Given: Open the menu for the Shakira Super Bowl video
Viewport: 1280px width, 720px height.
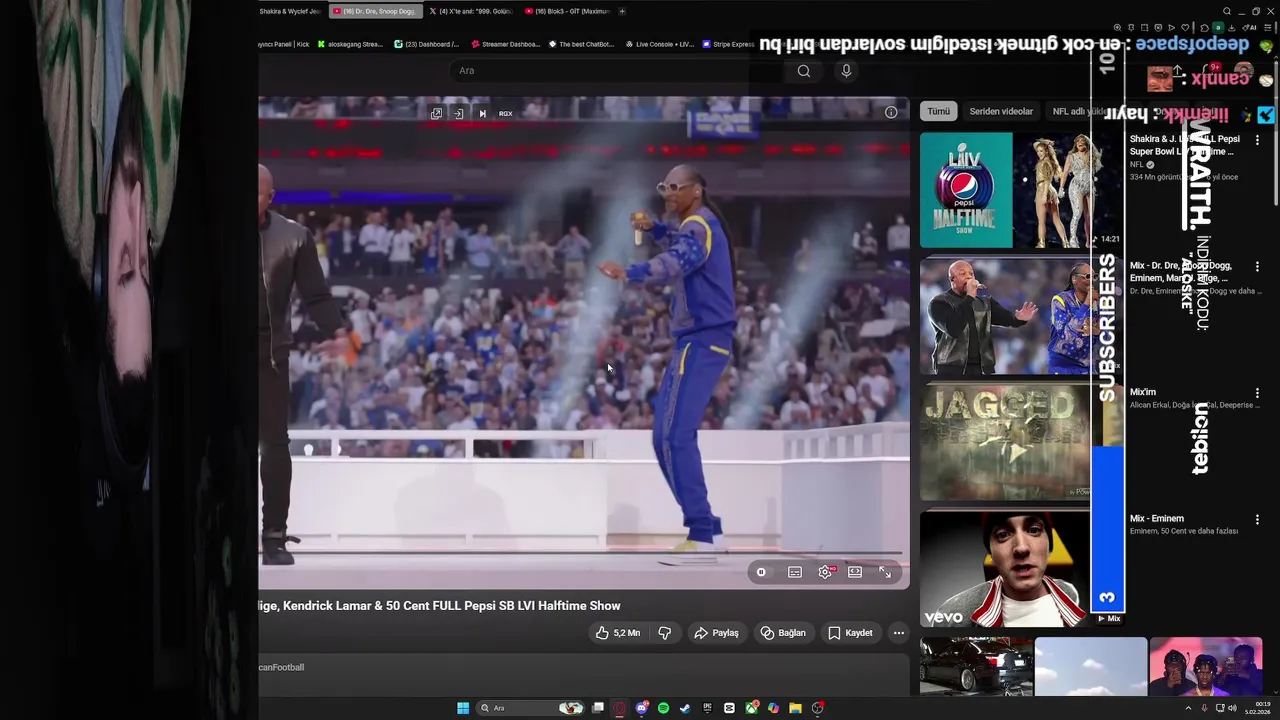Looking at the screenshot, I should point(1257,140).
